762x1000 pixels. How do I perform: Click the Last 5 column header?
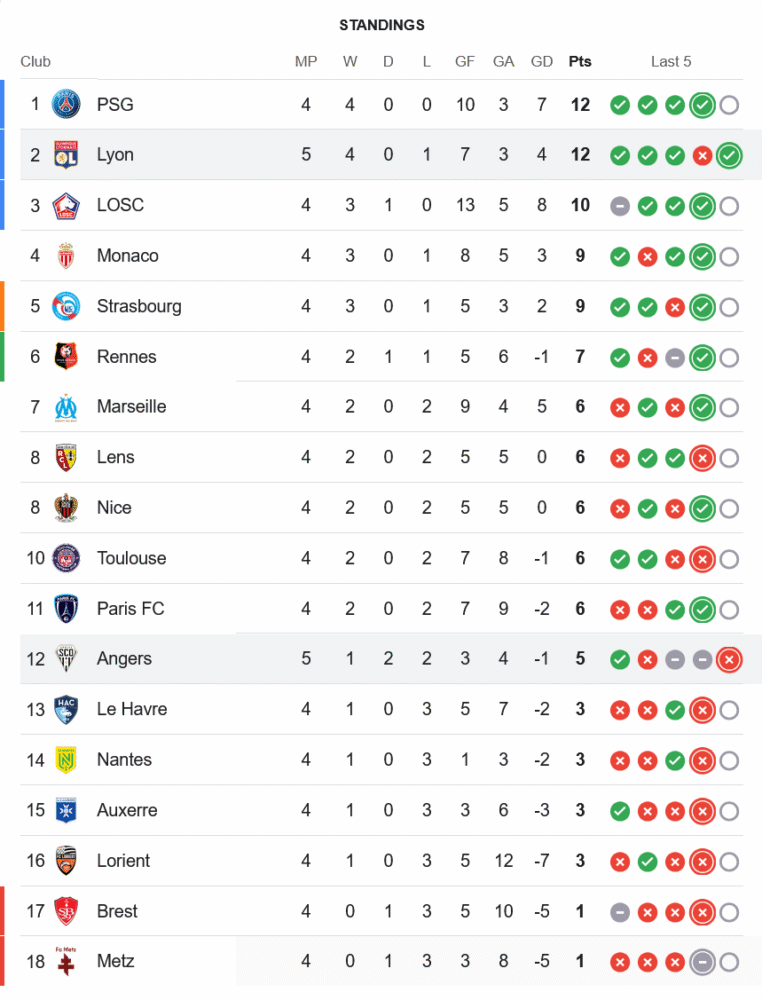(671, 61)
